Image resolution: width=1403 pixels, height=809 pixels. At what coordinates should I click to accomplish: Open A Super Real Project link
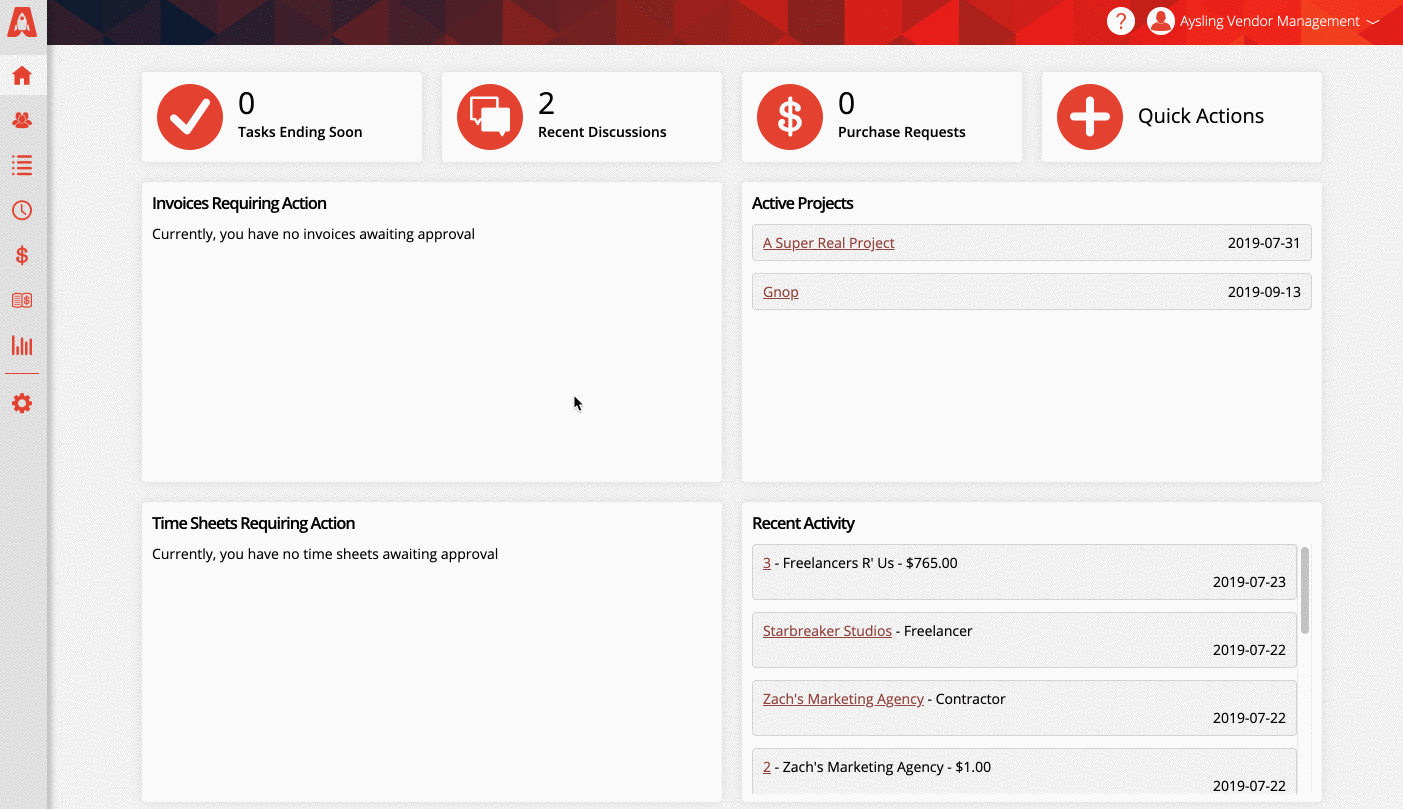click(829, 243)
